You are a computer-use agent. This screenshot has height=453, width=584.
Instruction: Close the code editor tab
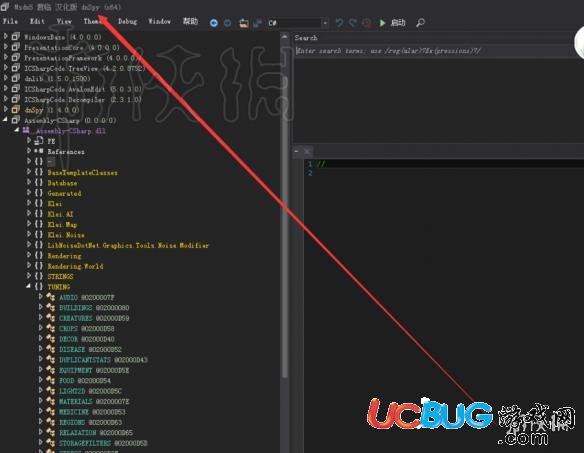click(307, 152)
